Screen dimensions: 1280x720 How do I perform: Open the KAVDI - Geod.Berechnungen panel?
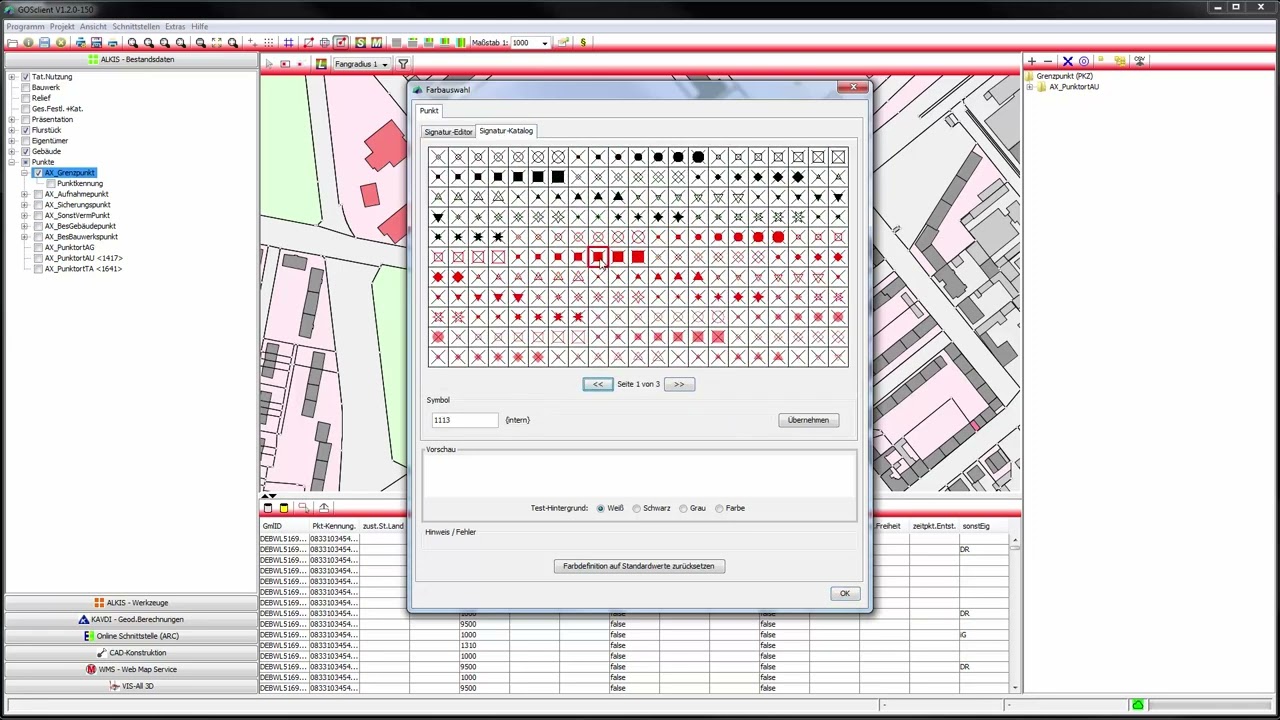point(130,619)
